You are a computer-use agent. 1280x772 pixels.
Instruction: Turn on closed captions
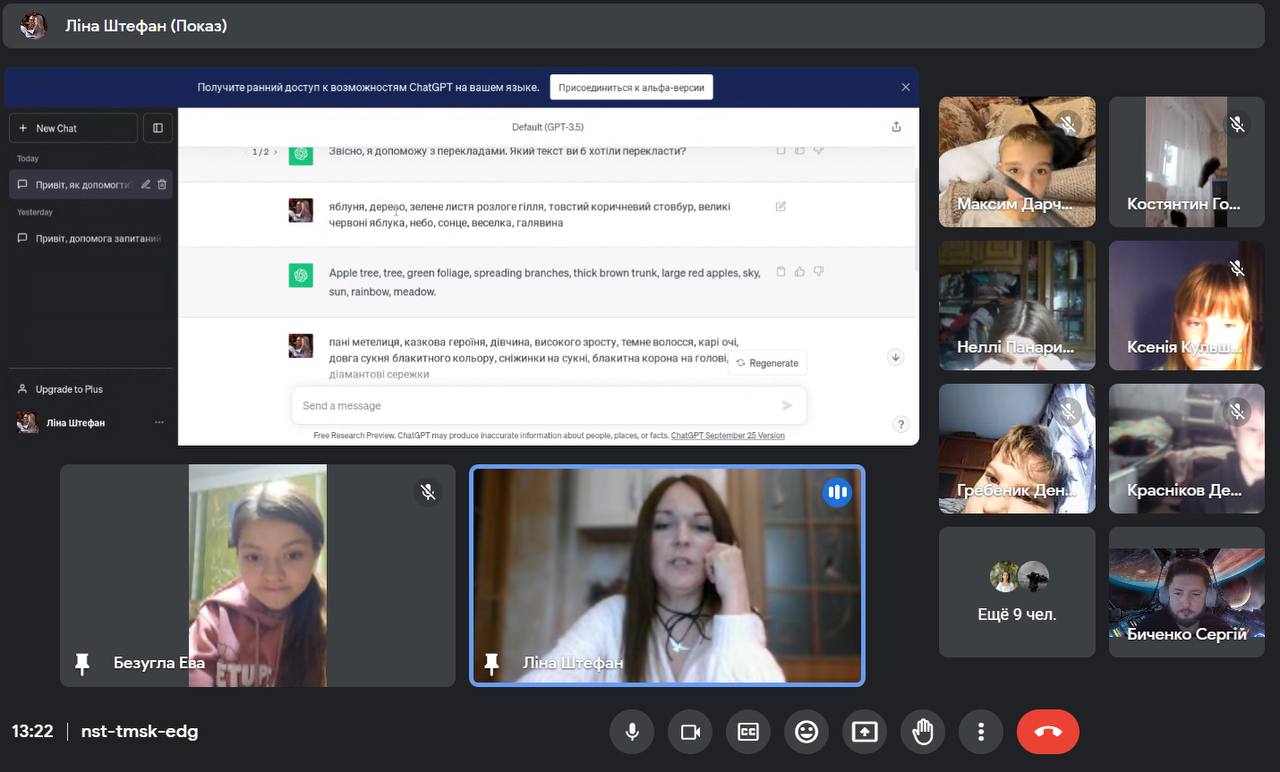pyautogui.click(x=748, y=732)
